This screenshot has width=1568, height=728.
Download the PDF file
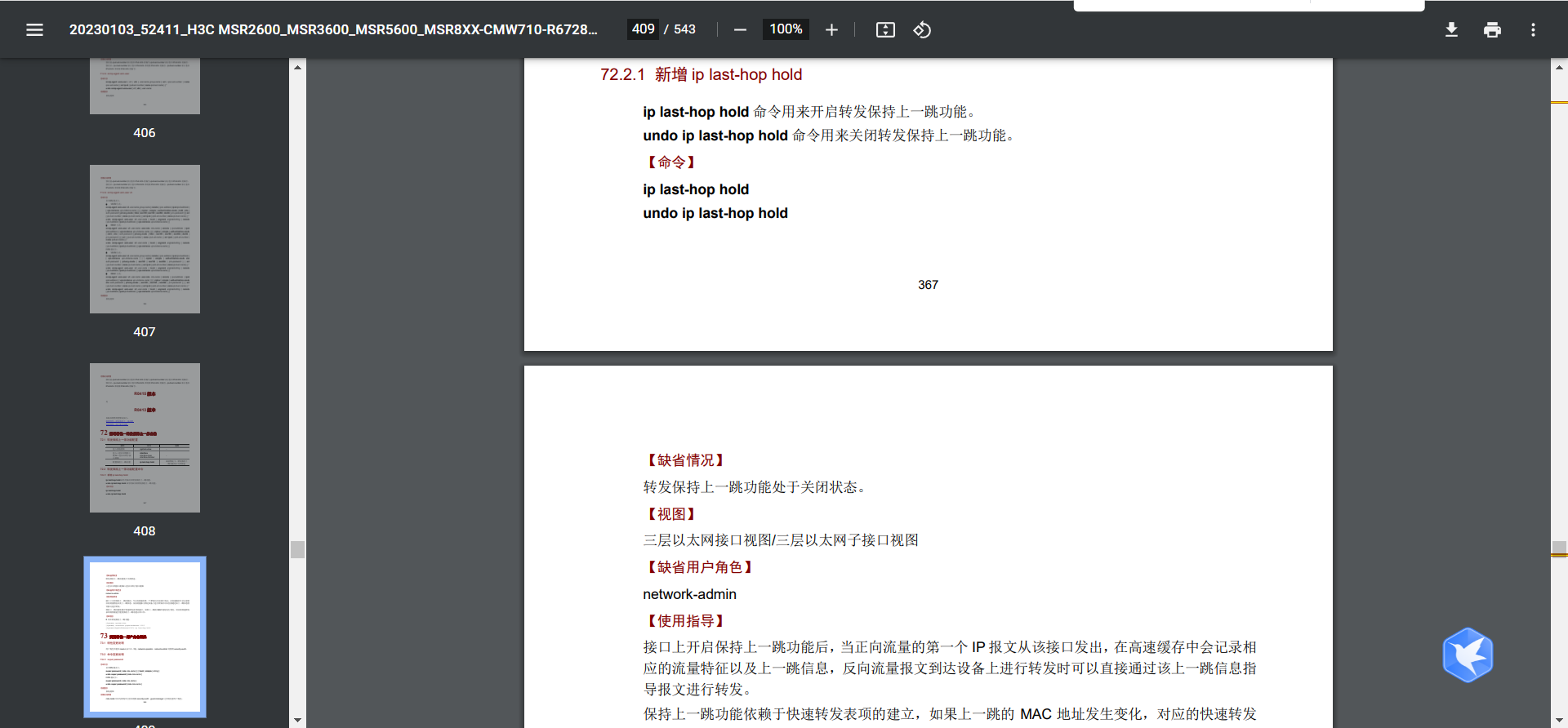click(1451, 30)
